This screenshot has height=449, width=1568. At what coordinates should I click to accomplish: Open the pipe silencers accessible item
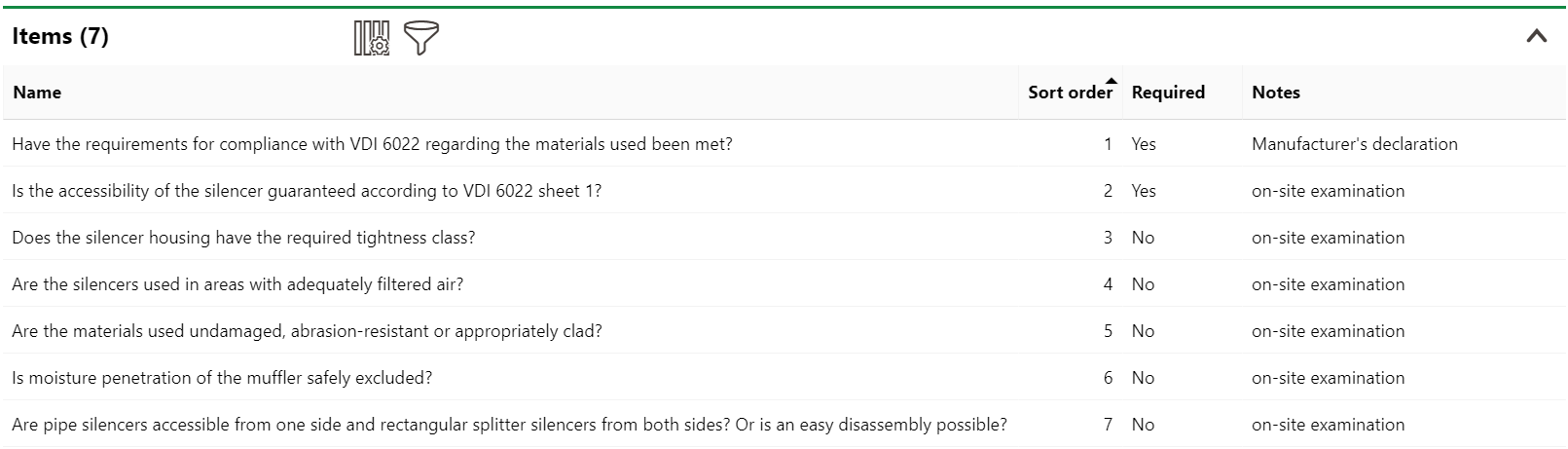(509, 425)
